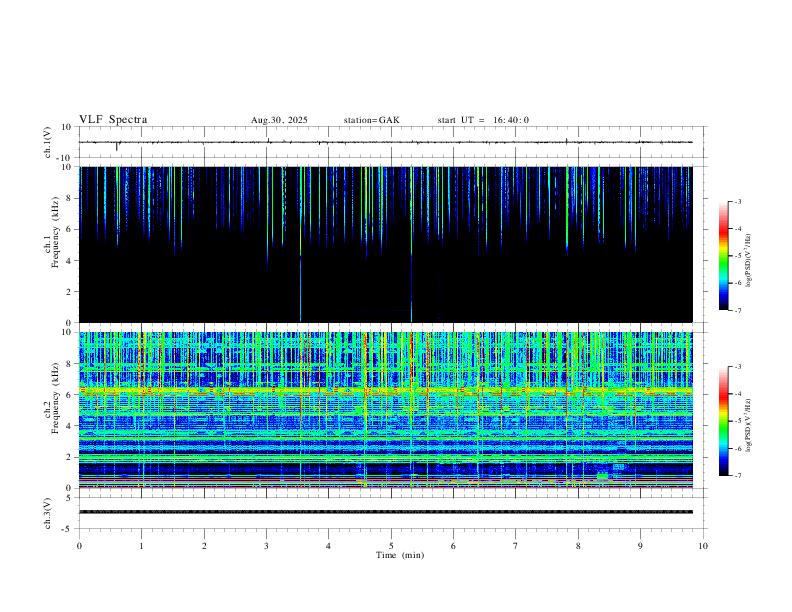Click the ch.3 voltage waveform black band

[x=386, y=512]
